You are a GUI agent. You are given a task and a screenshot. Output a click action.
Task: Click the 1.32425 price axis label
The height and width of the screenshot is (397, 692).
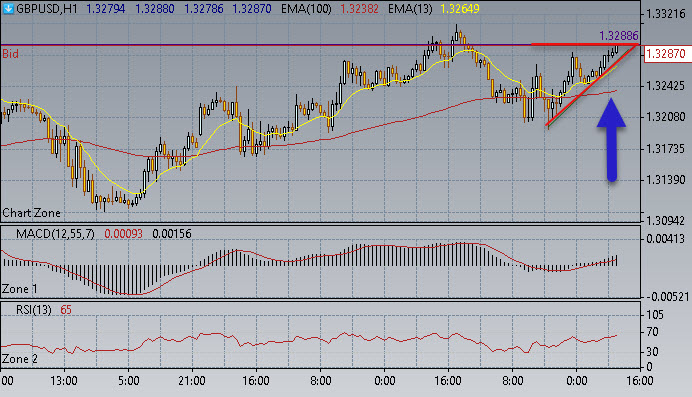(666, 86)
